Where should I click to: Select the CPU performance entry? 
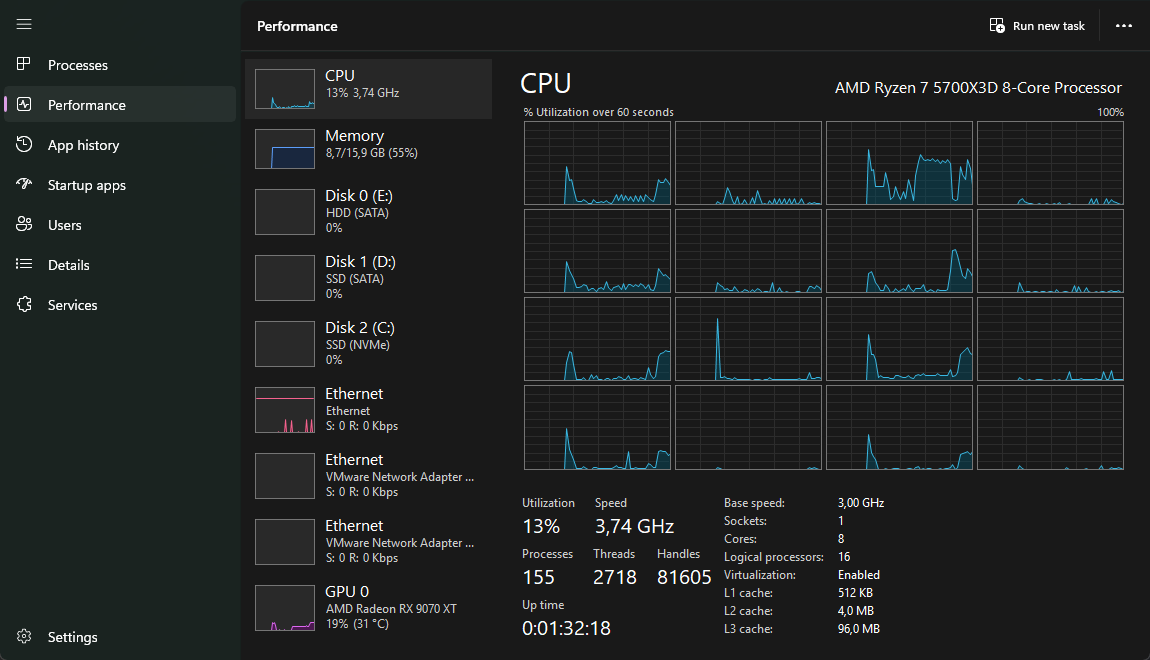point(368,89)
